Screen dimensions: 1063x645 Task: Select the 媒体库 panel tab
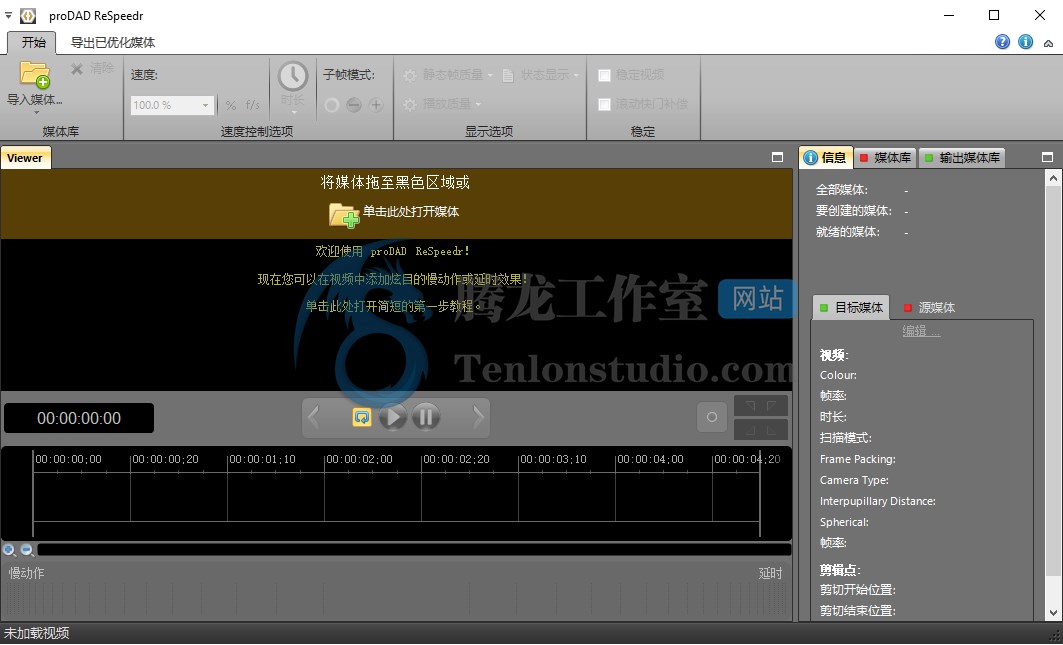[885, 158]
